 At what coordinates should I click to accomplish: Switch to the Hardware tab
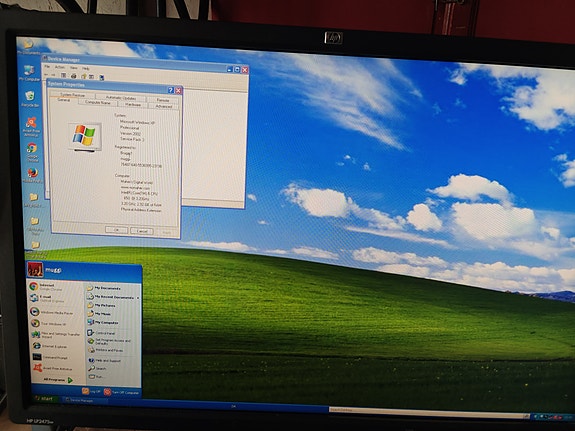coord(133,105)
